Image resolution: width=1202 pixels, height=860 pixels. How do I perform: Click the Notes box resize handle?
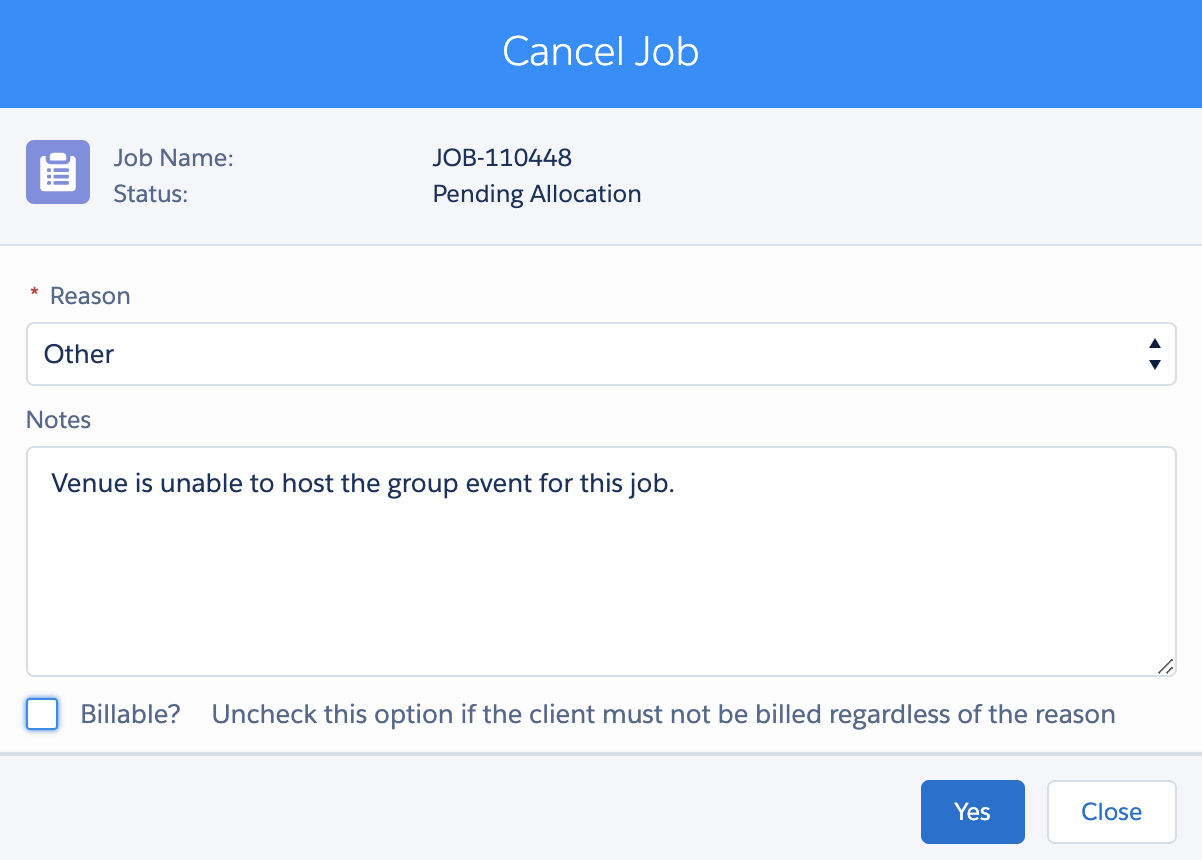pyautogui.click(x=1165, y=667)
